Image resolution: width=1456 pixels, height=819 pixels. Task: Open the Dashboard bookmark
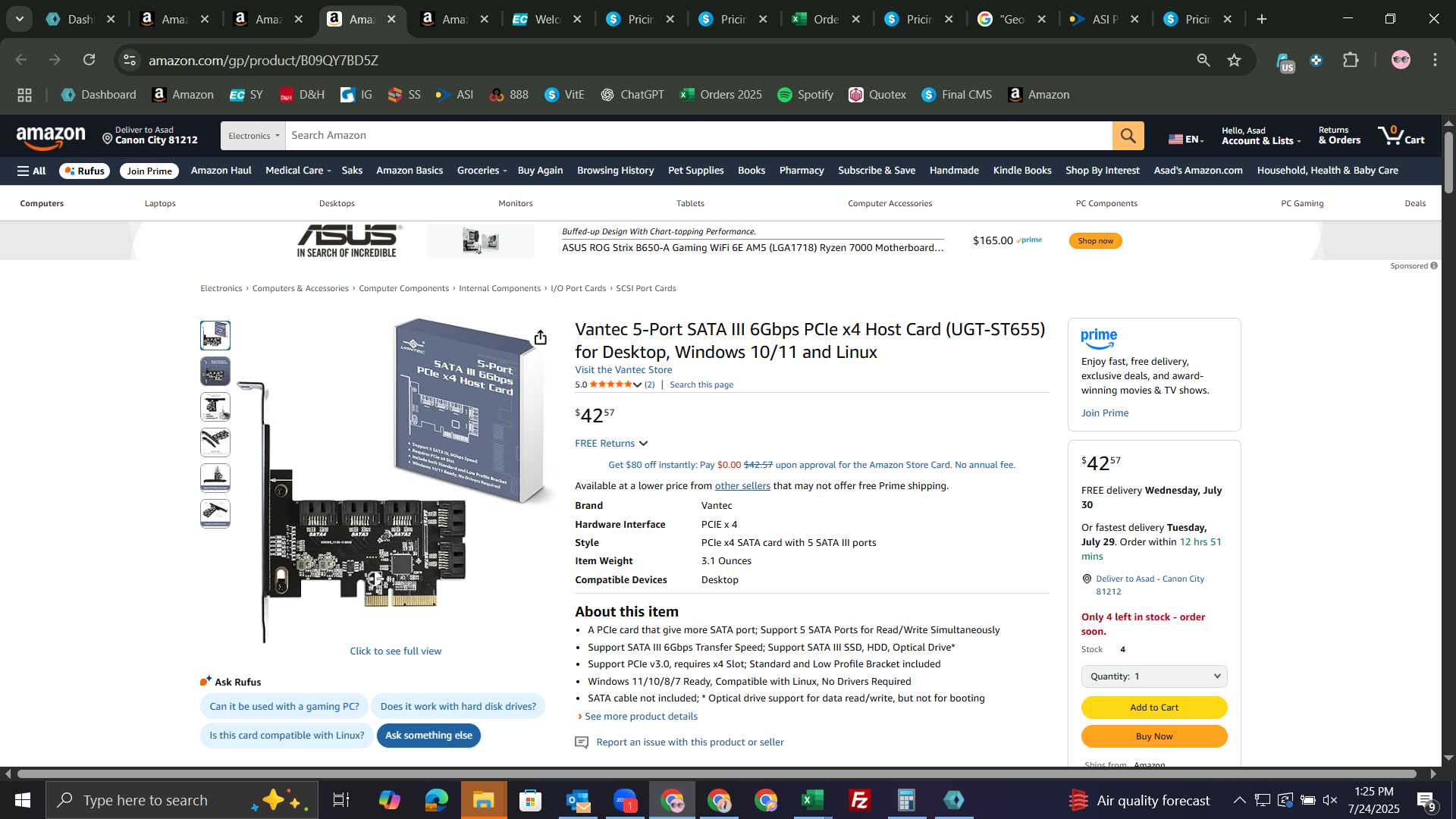(99, 95)
